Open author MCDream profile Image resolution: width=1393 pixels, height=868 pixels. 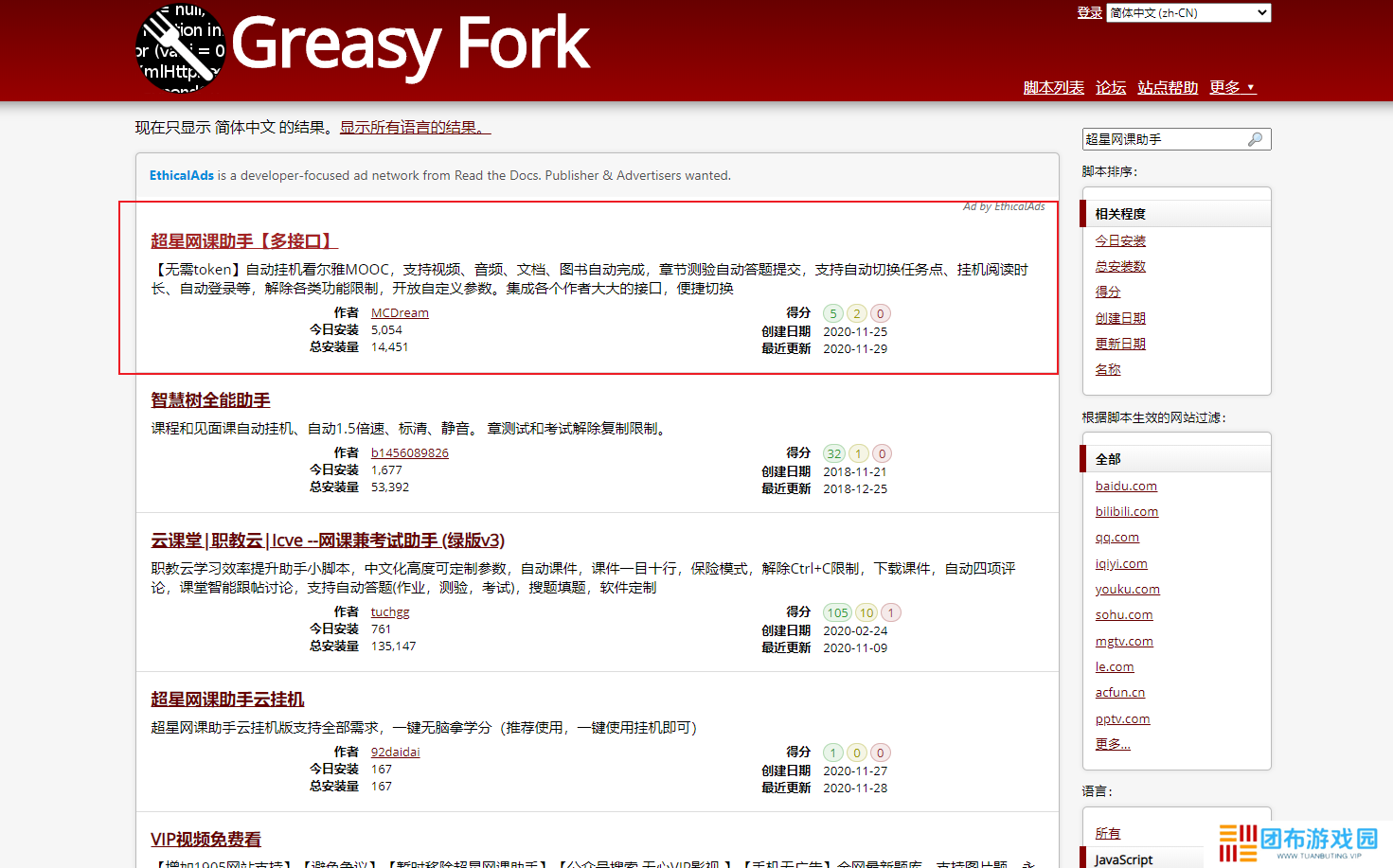(400, 312)
